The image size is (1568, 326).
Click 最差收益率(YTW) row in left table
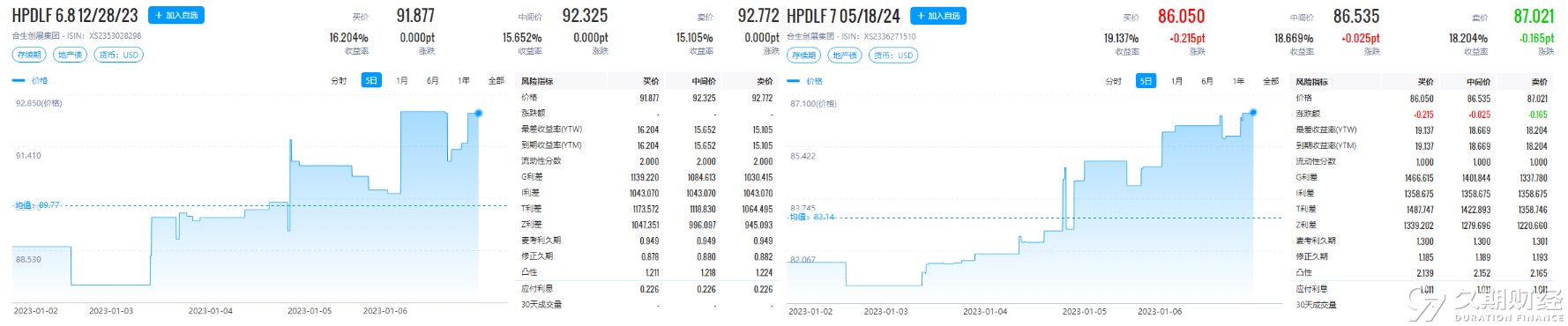click(646, 130)
